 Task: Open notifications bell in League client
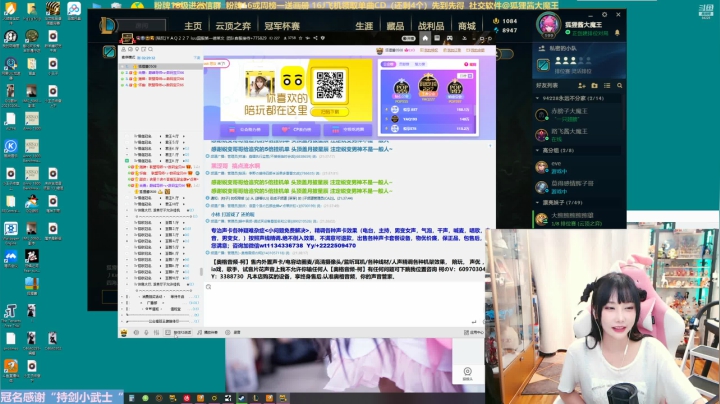(617, 33)
